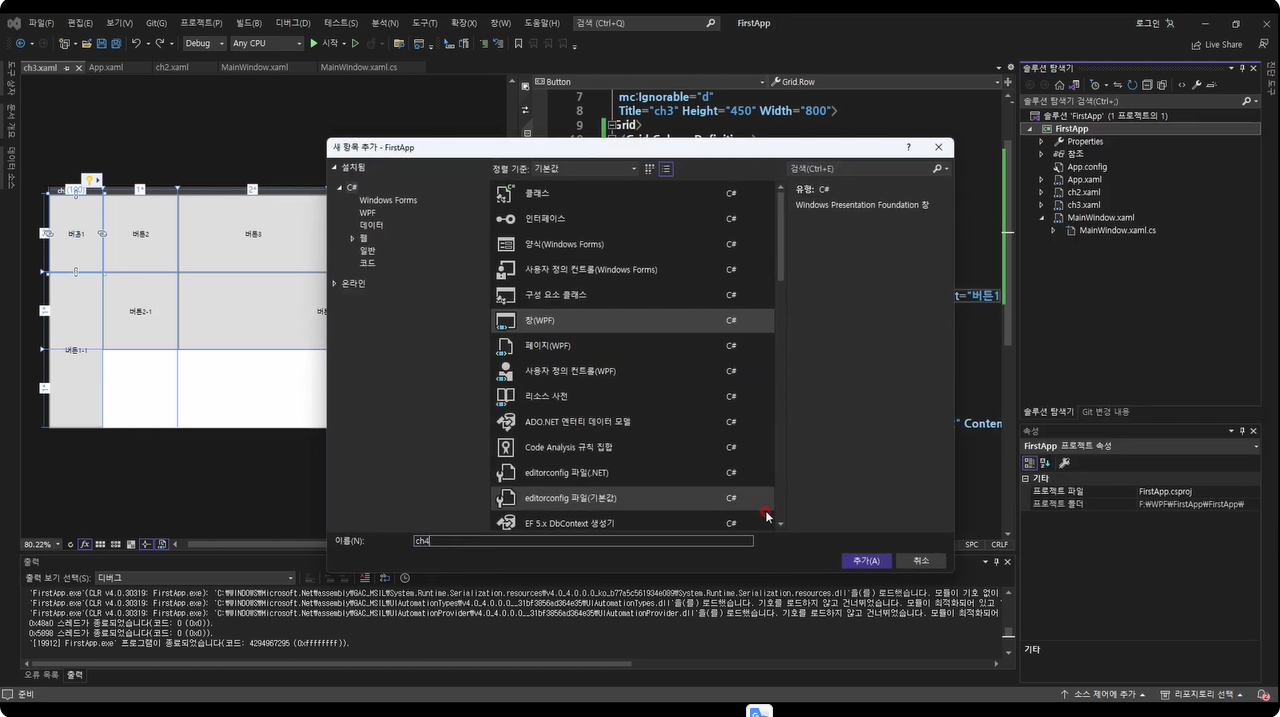The height and width of the screenshot is (717, 1280).
Task: Open the 디버그(D) menu
Action: coord(293,23)
